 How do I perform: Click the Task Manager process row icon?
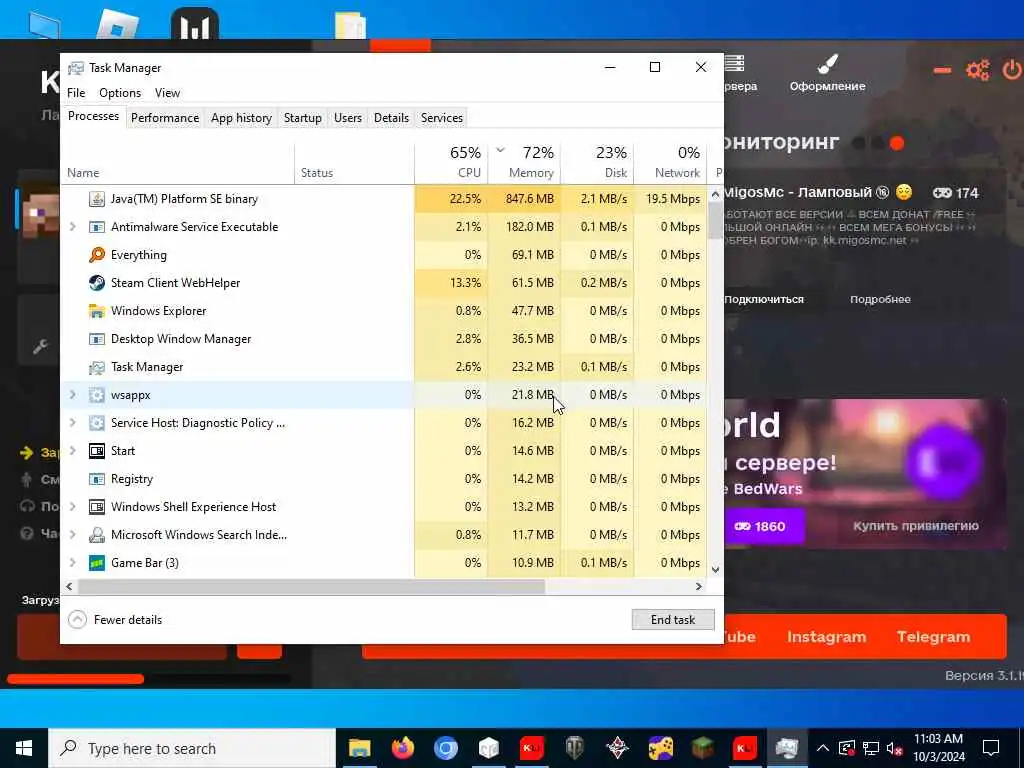tap(97, 367)
